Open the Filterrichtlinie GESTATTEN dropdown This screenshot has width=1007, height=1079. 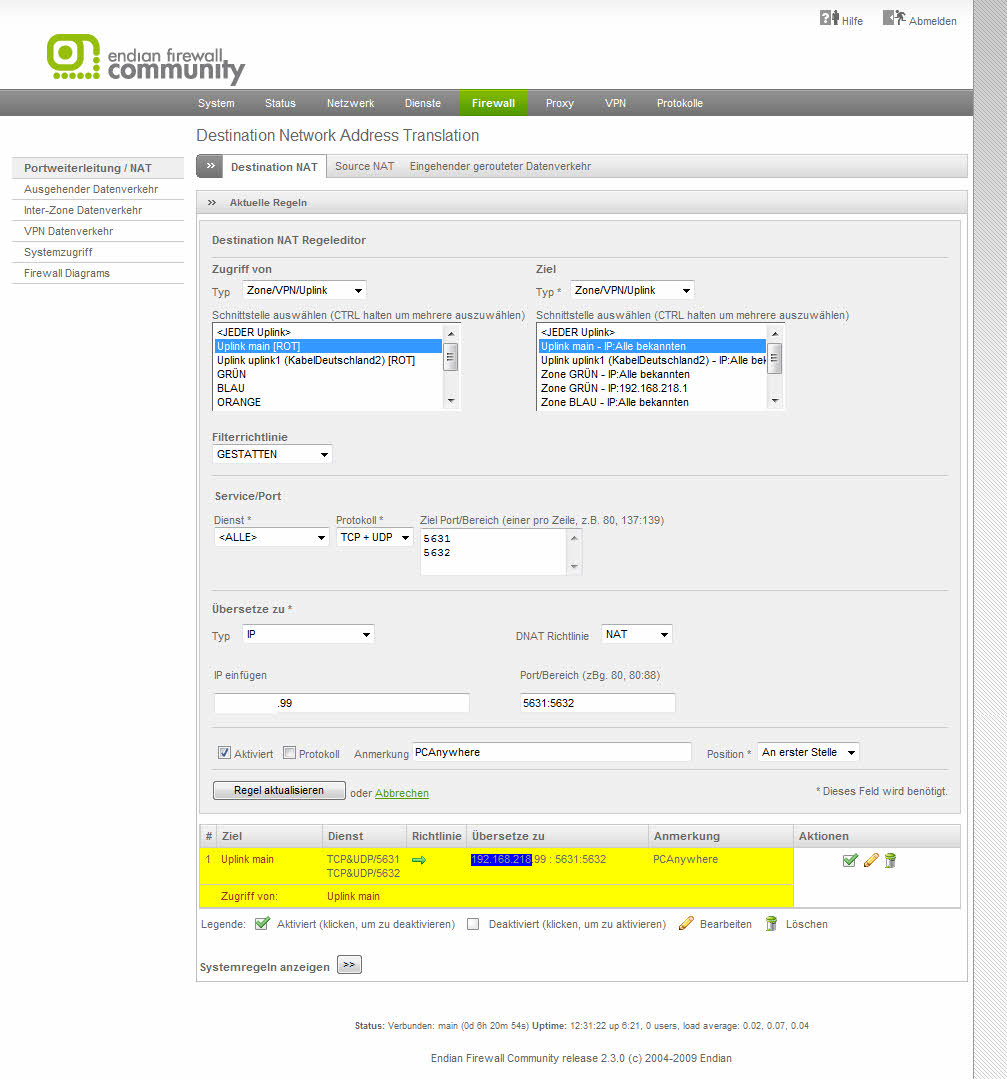coord(272,454)
